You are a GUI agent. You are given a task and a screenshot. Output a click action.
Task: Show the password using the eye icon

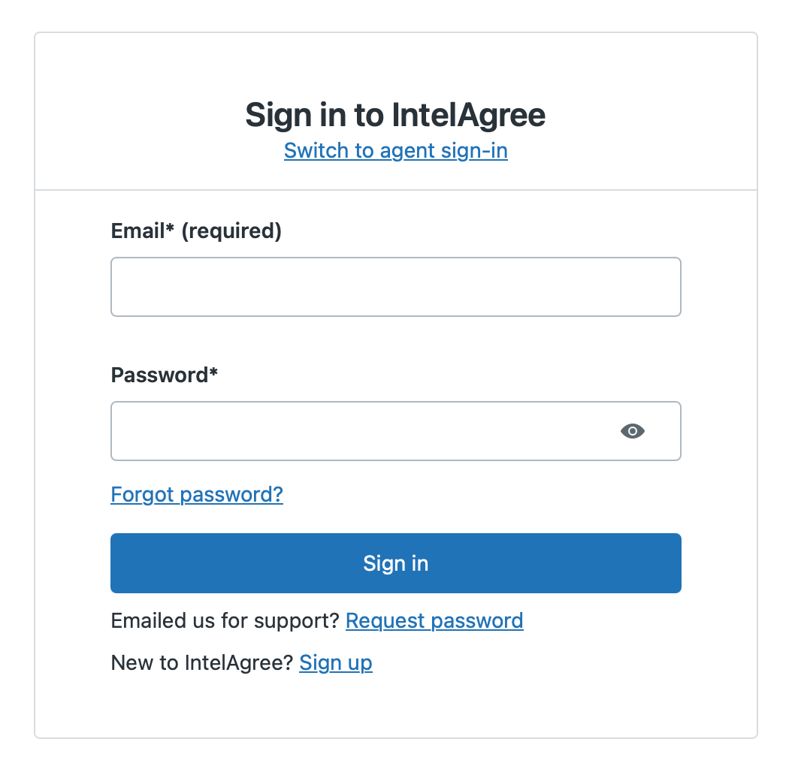tap(632, 431)
